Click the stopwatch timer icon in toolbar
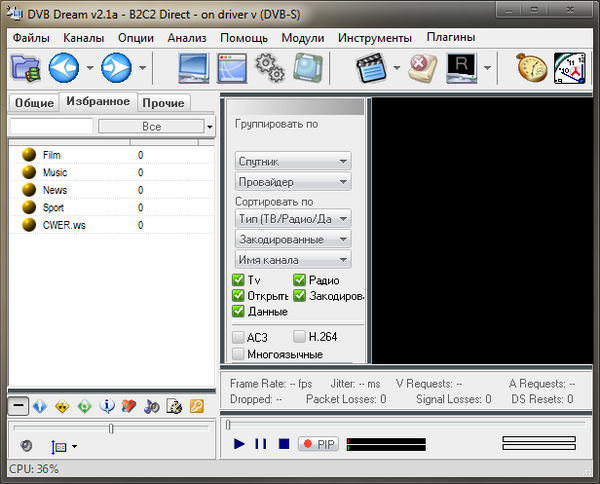The height and width of the screenshot is (484, 600). tap(531, 68)
